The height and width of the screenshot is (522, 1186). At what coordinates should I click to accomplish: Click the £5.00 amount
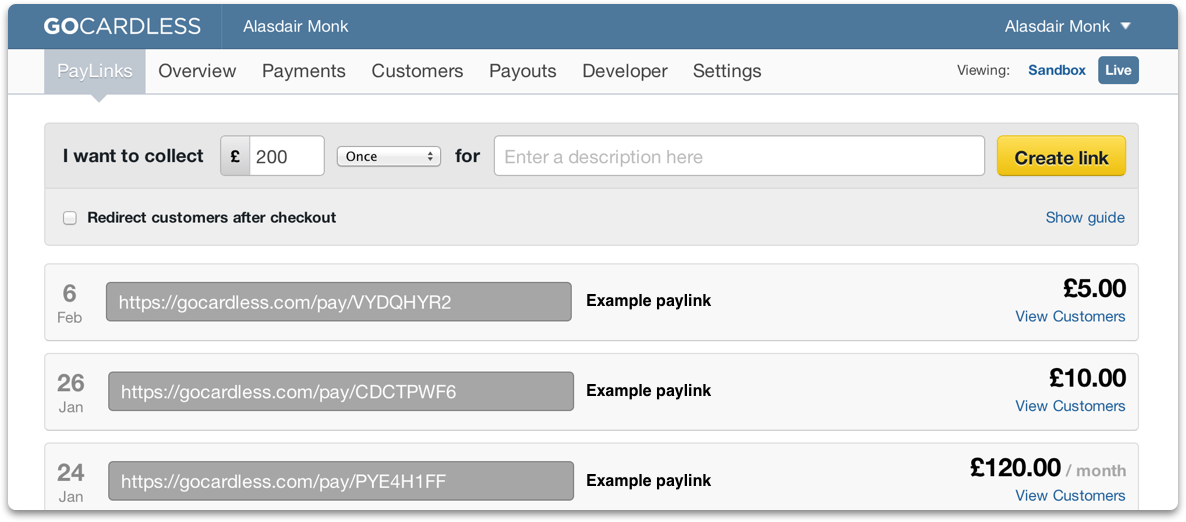1094,288
